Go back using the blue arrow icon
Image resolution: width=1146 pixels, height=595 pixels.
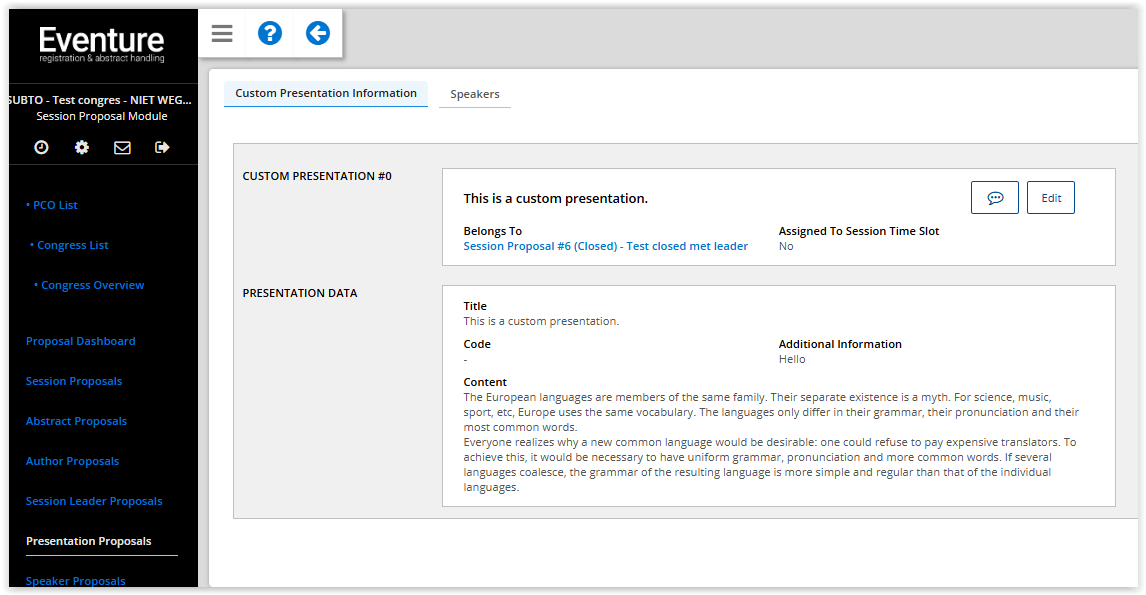[318, 34]
